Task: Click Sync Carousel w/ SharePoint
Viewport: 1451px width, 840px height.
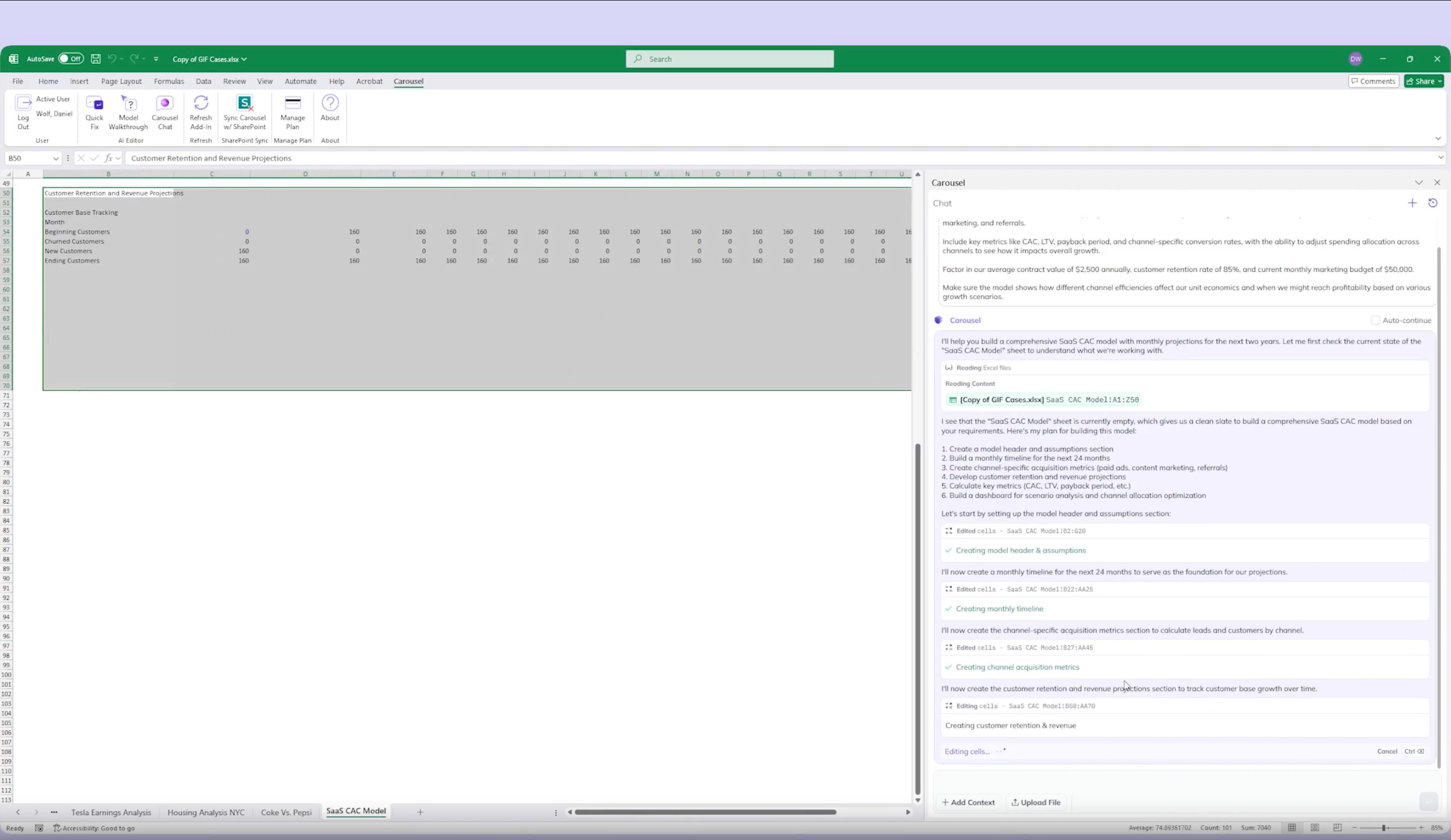Action: pyautogui.click(x=245, y=104)
